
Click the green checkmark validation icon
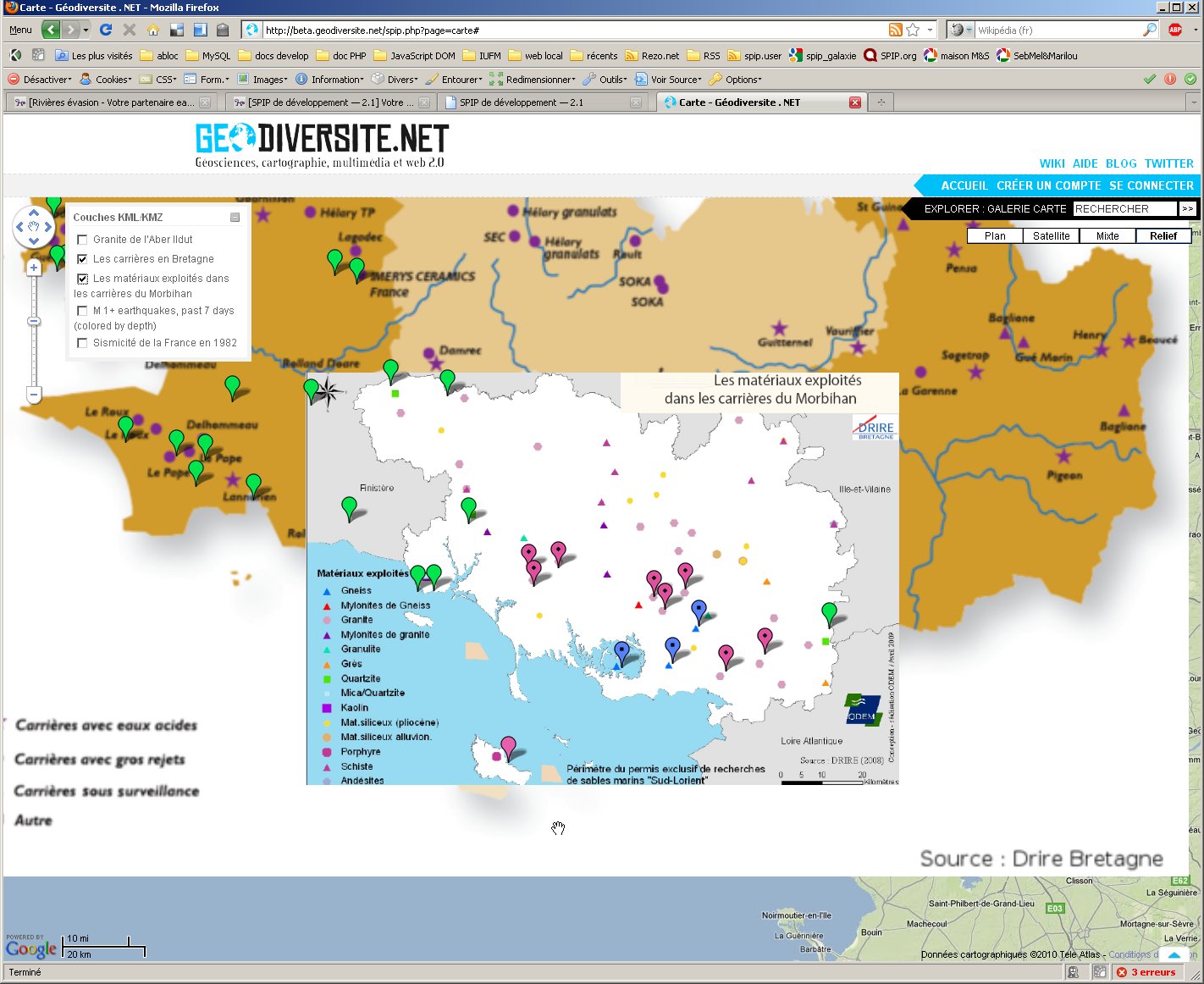(x=1150, y=79)
